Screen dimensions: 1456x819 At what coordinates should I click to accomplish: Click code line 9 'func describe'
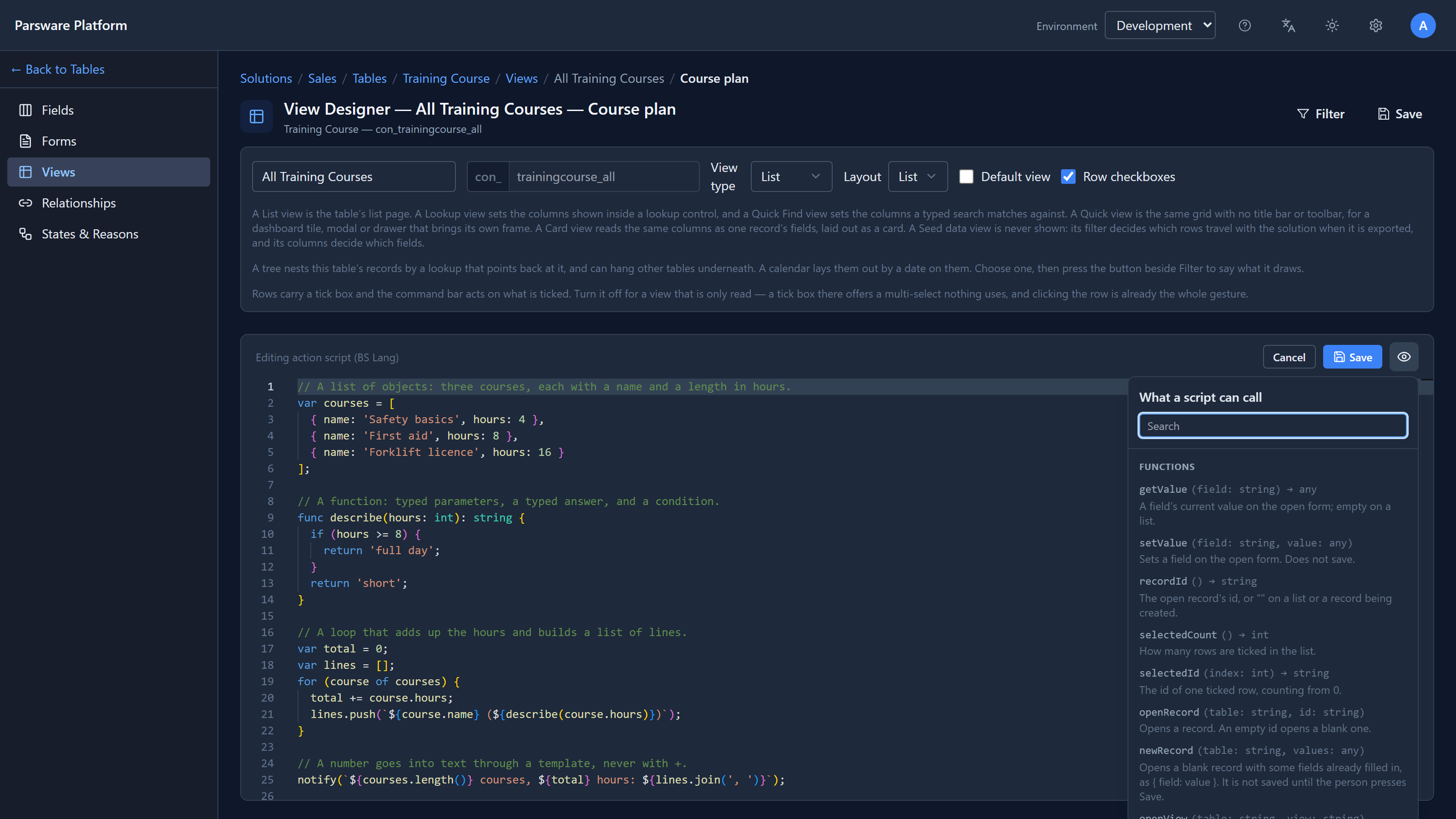[x=411, y=518]
